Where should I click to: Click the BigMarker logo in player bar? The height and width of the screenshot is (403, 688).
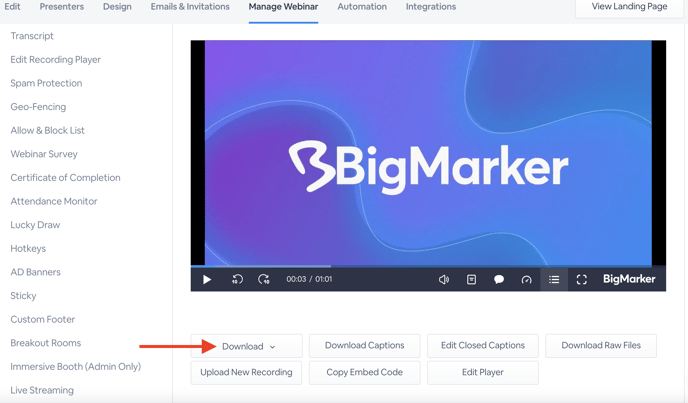tap(629, 279)
